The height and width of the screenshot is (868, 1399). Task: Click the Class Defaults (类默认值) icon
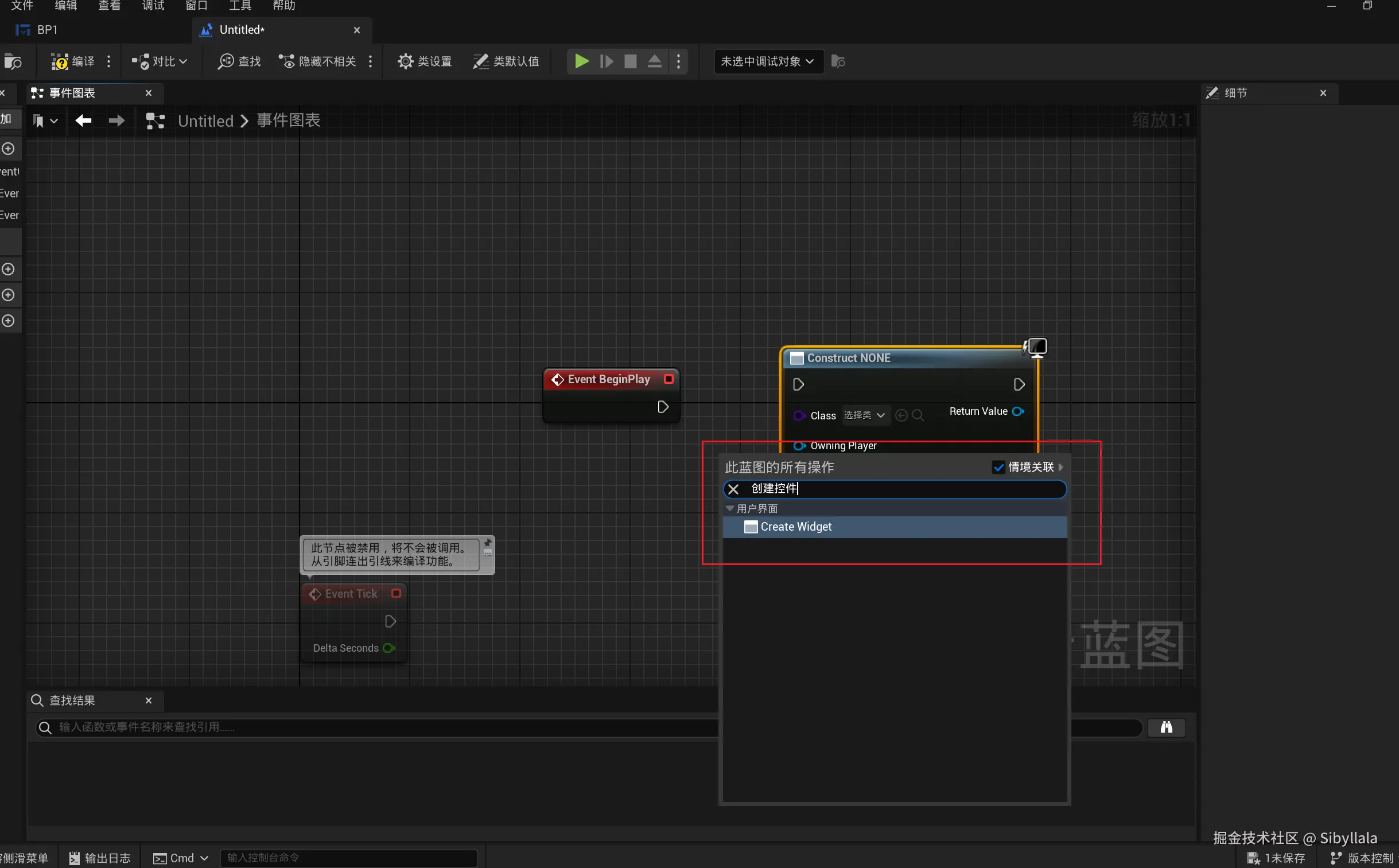click(480, 61)
